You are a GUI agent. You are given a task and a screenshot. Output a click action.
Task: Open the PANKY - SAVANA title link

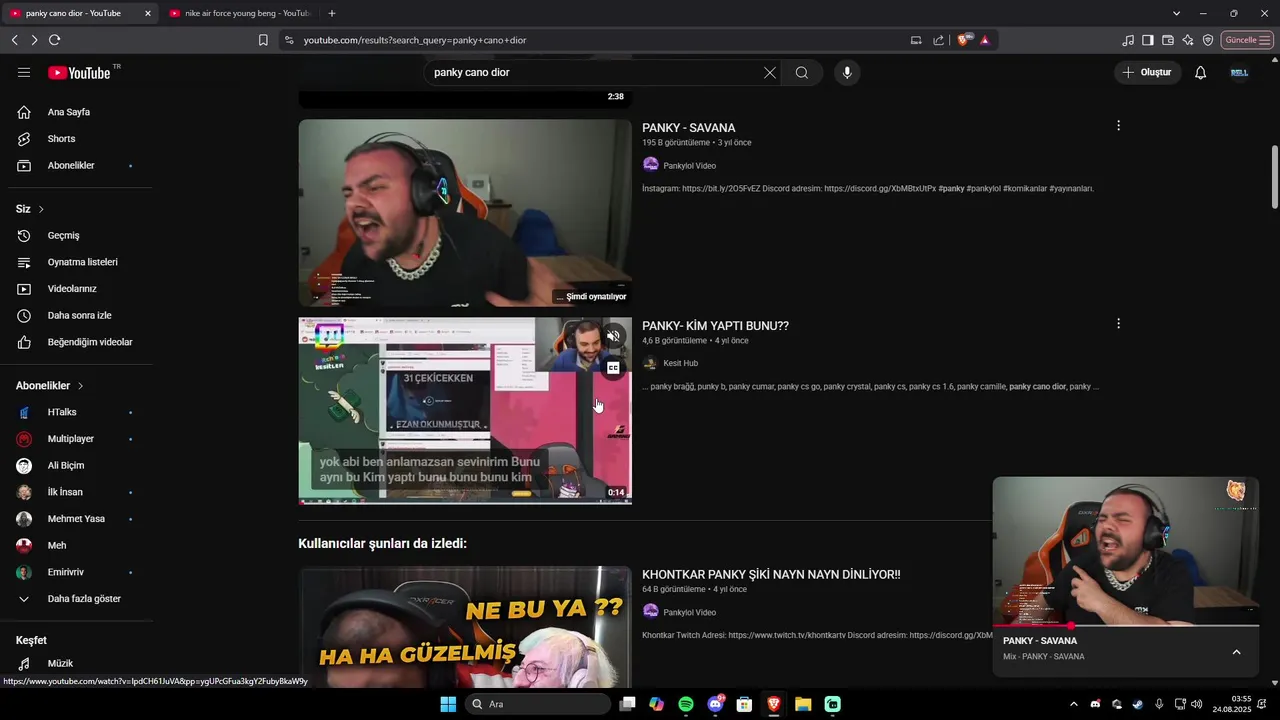click(x=689, y=128)
